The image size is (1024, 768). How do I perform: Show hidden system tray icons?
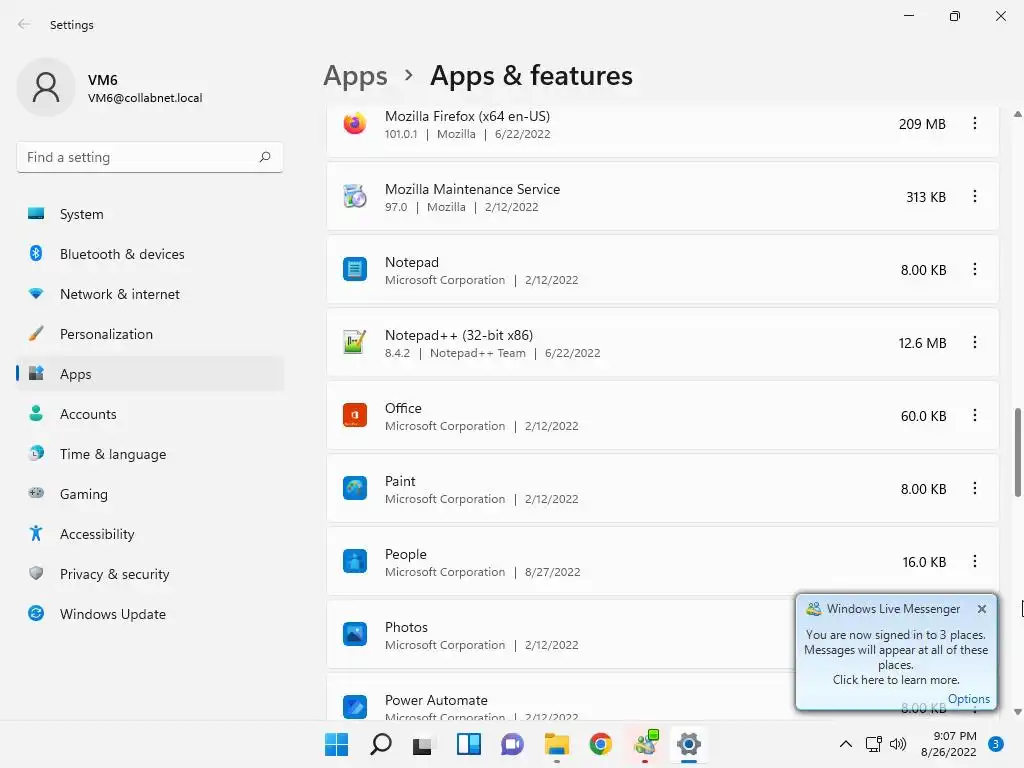tap(845, 744)
